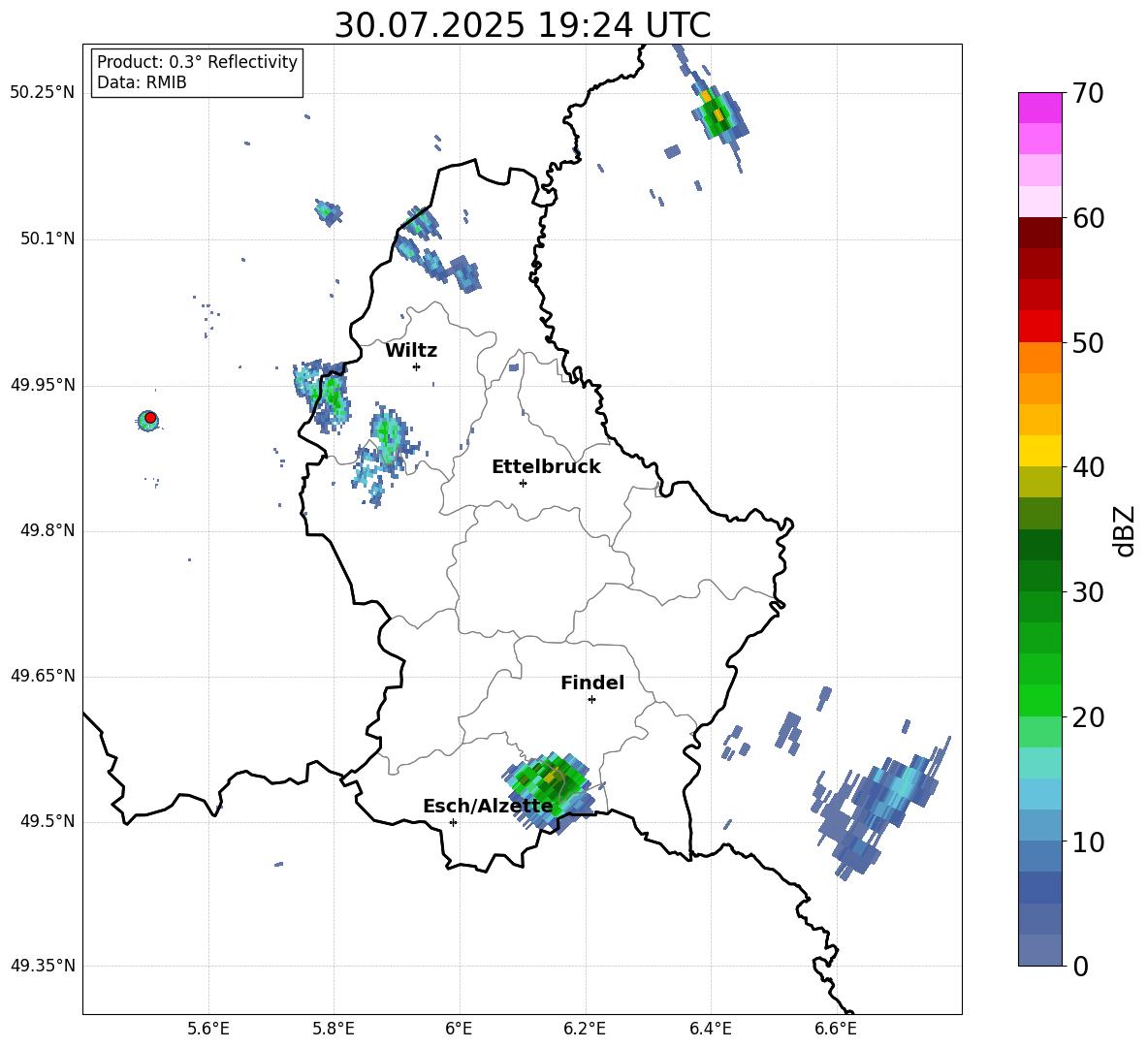Image resolution: width=1148 pixels, height=1048 pixels.
Task: Click the cross marker below Esch/Alzette label
Action: coord(453,822)
